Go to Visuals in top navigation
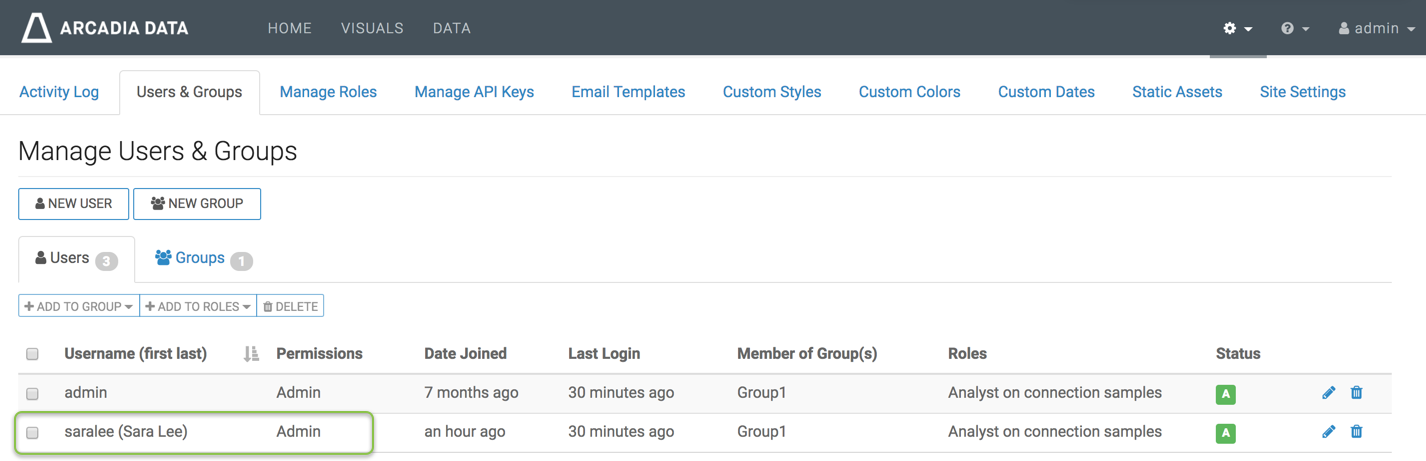The height and width of the screenshot is (461, 1426). [x=372, y=28]
